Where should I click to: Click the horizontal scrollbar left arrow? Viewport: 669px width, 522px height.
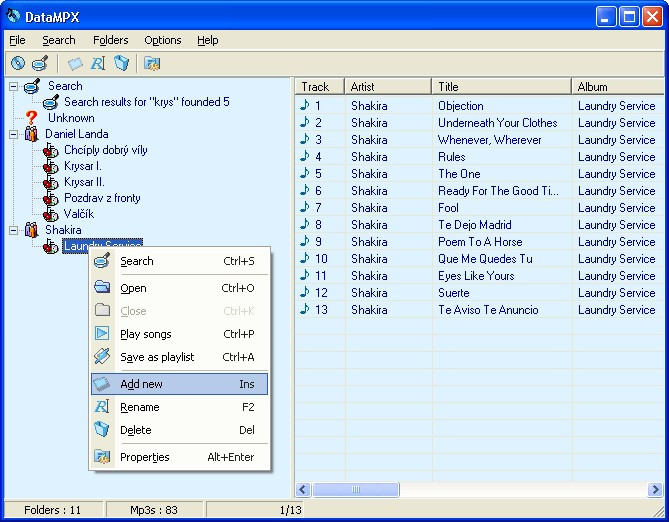(303, 489)
